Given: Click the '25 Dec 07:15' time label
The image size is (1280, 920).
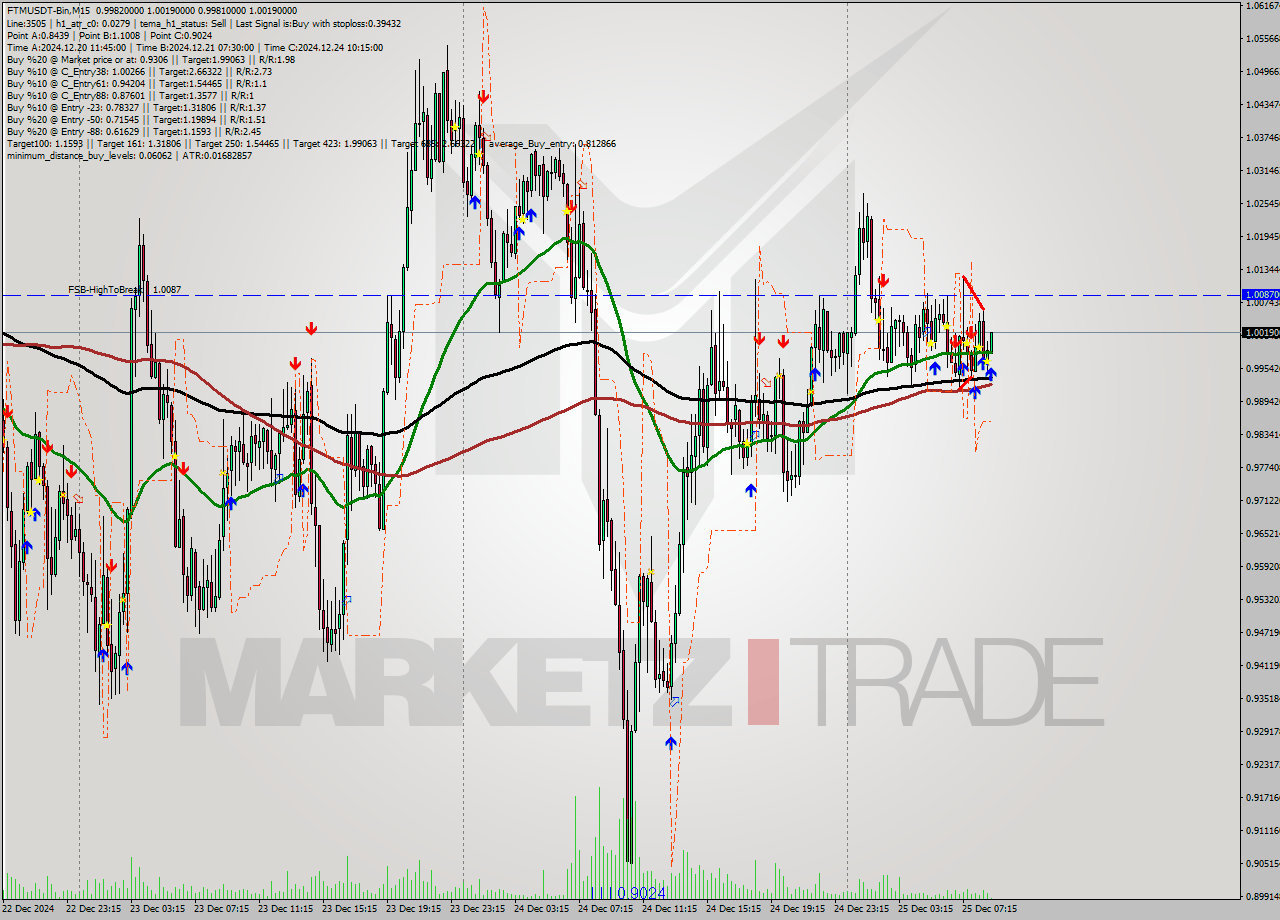Looking at the screenshot, I should [x=990, y=909].
